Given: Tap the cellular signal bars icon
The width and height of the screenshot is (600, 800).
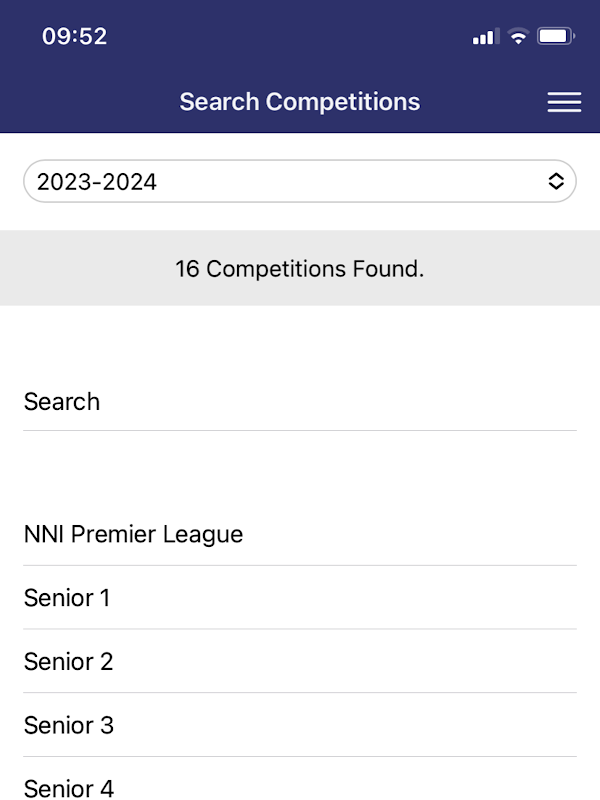Looking at the screenshot, I should tap(485, 37).
